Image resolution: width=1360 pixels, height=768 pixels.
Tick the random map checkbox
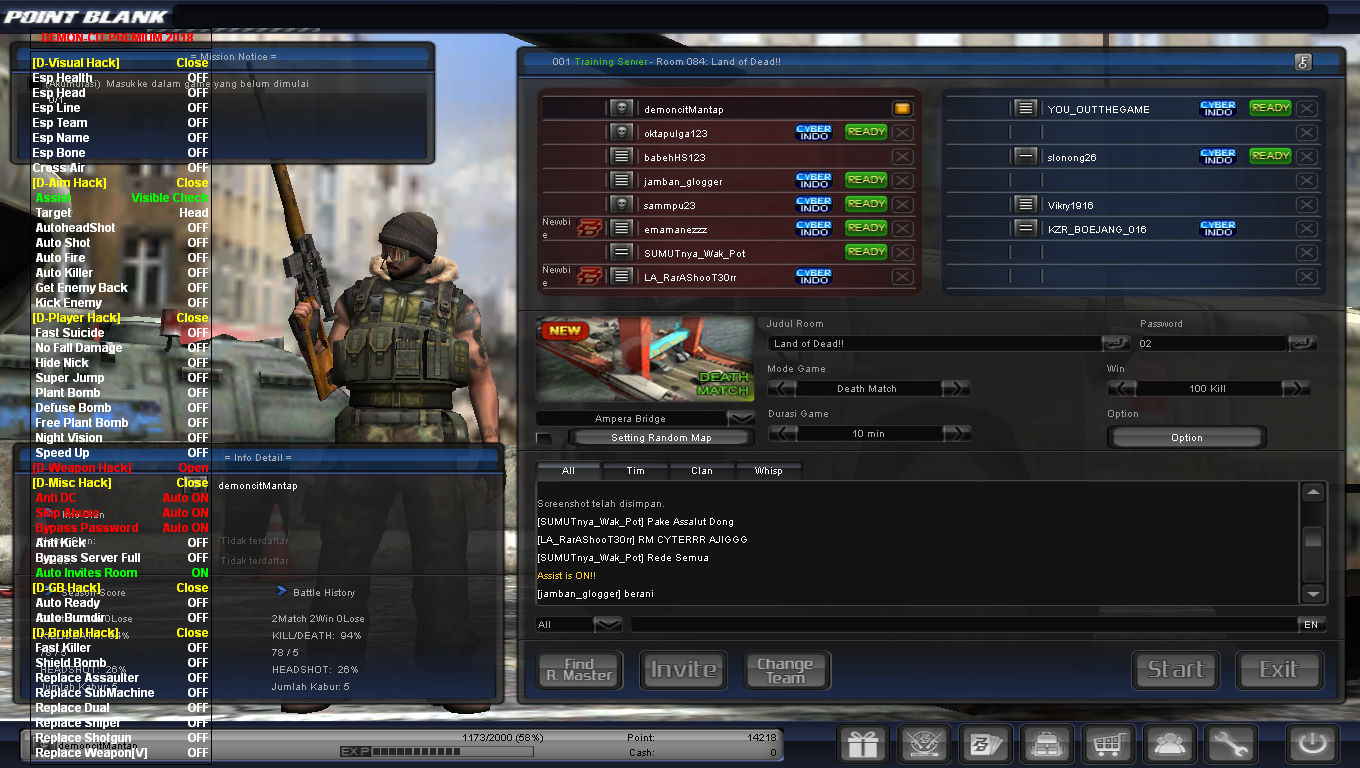544,438
